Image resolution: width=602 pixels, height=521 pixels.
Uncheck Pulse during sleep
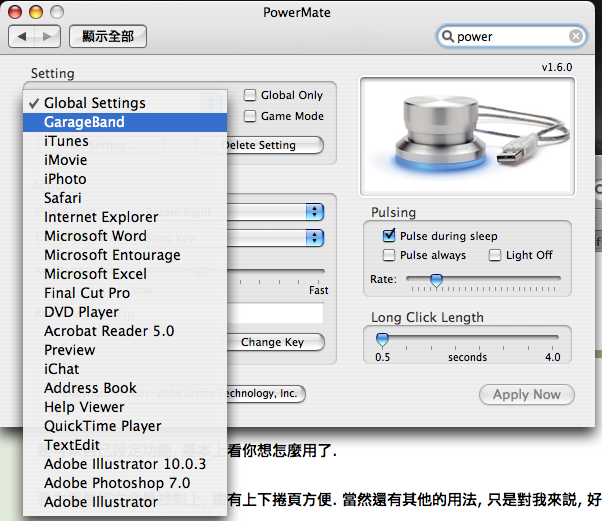click(x=389, y=235)
